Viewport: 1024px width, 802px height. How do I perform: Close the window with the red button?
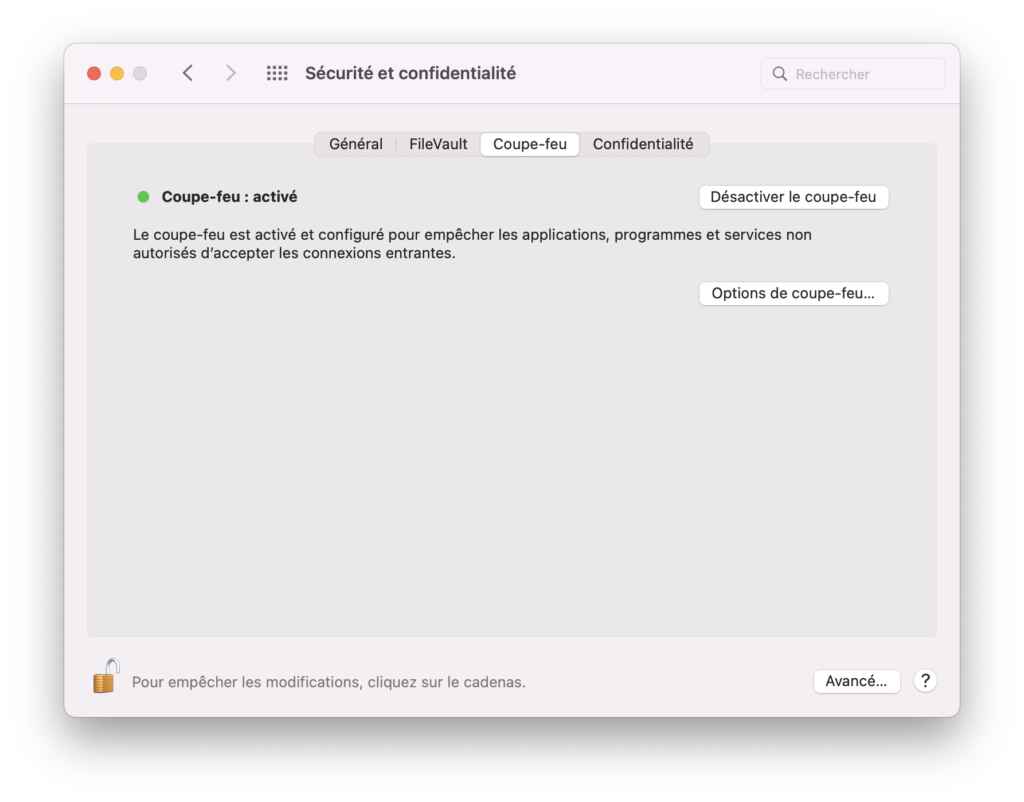pyautogui.click(x=94, y=73)
